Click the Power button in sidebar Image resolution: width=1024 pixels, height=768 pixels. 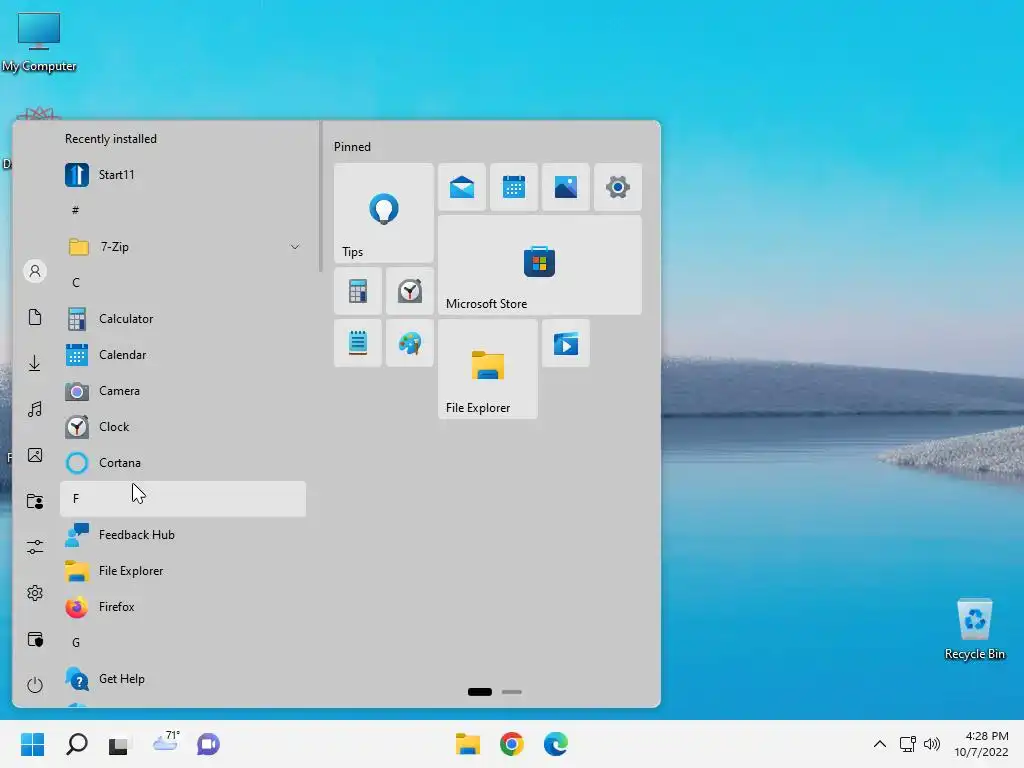click(x=35, y=685)
